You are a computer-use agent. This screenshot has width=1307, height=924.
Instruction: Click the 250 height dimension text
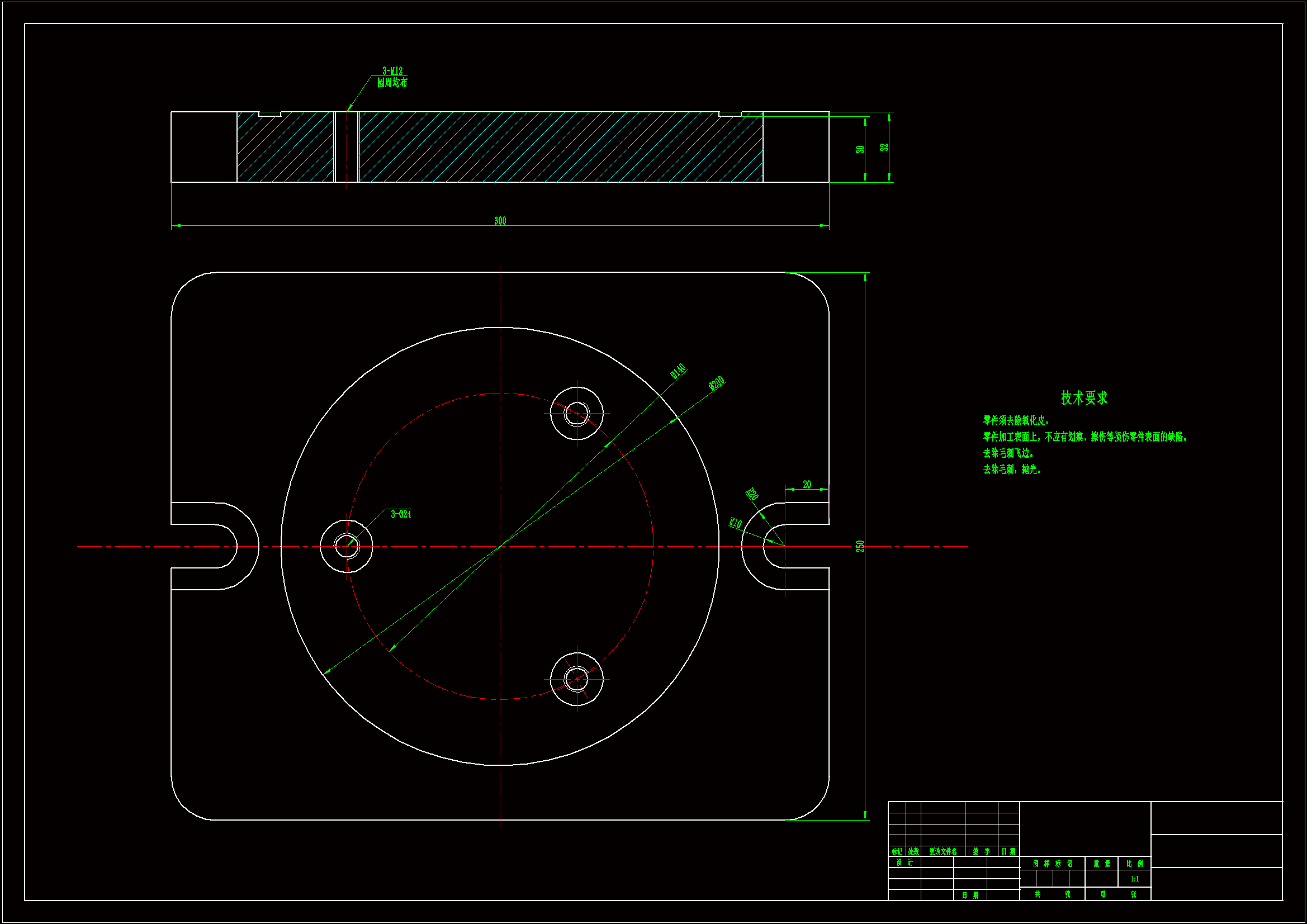click(x=860, y=546)
